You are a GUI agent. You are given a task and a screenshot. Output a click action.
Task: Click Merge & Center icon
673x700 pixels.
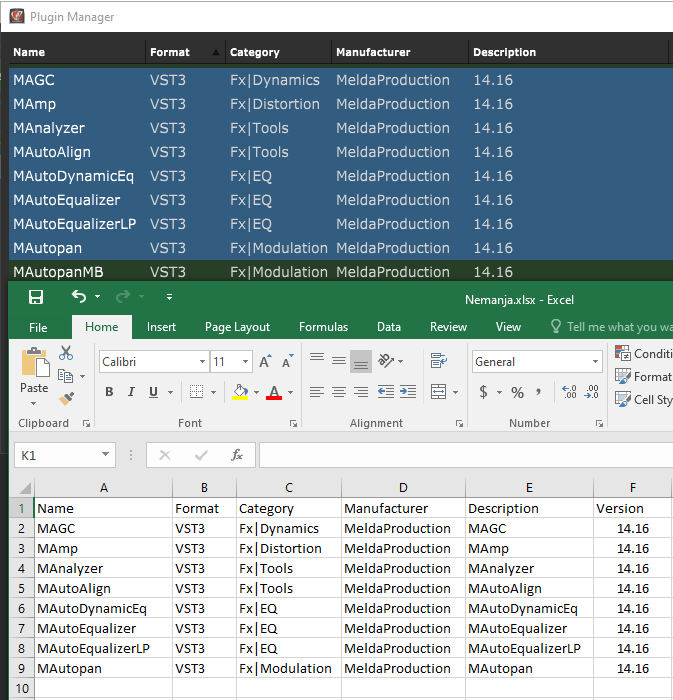click(x=439, y=392)
